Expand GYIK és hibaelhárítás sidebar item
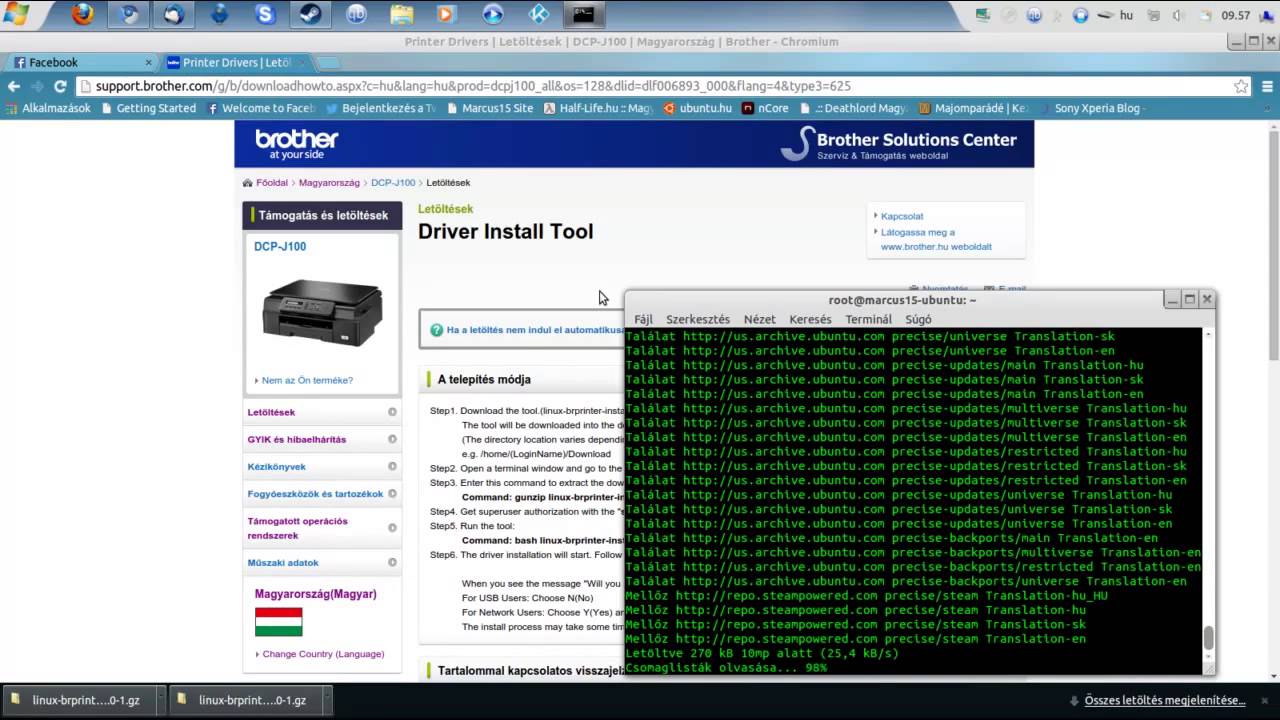1280x720 pixels. point(322,439)
